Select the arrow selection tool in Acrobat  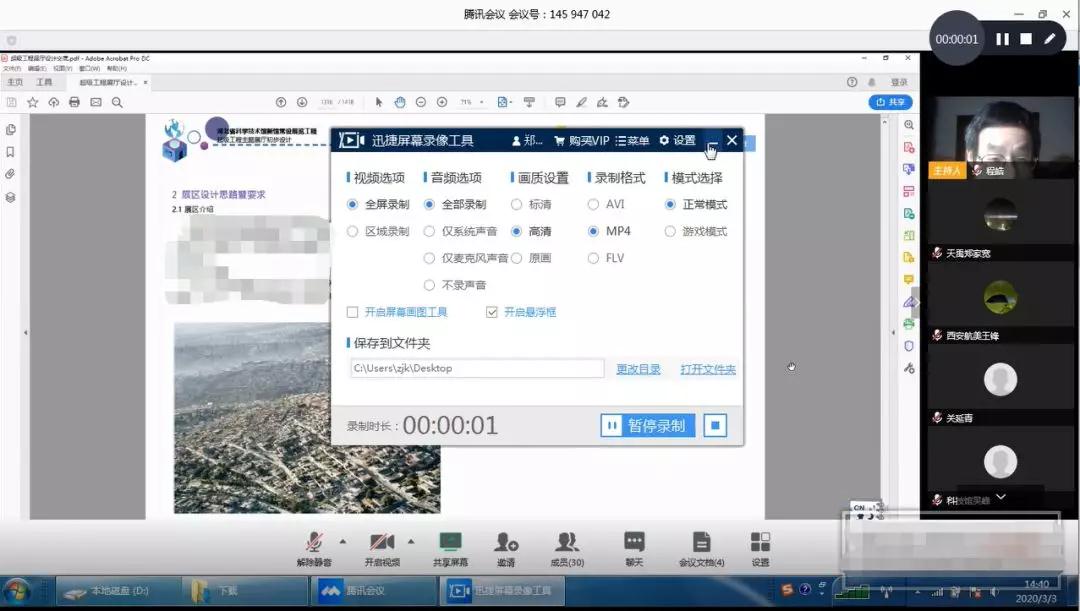tap(378, 103)
